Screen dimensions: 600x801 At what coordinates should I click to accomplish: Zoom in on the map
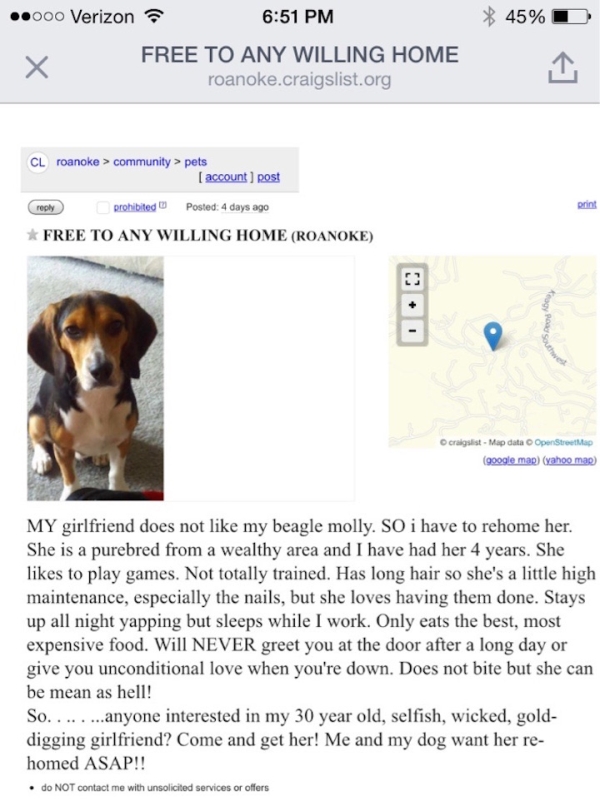click(x=413, y=305)
